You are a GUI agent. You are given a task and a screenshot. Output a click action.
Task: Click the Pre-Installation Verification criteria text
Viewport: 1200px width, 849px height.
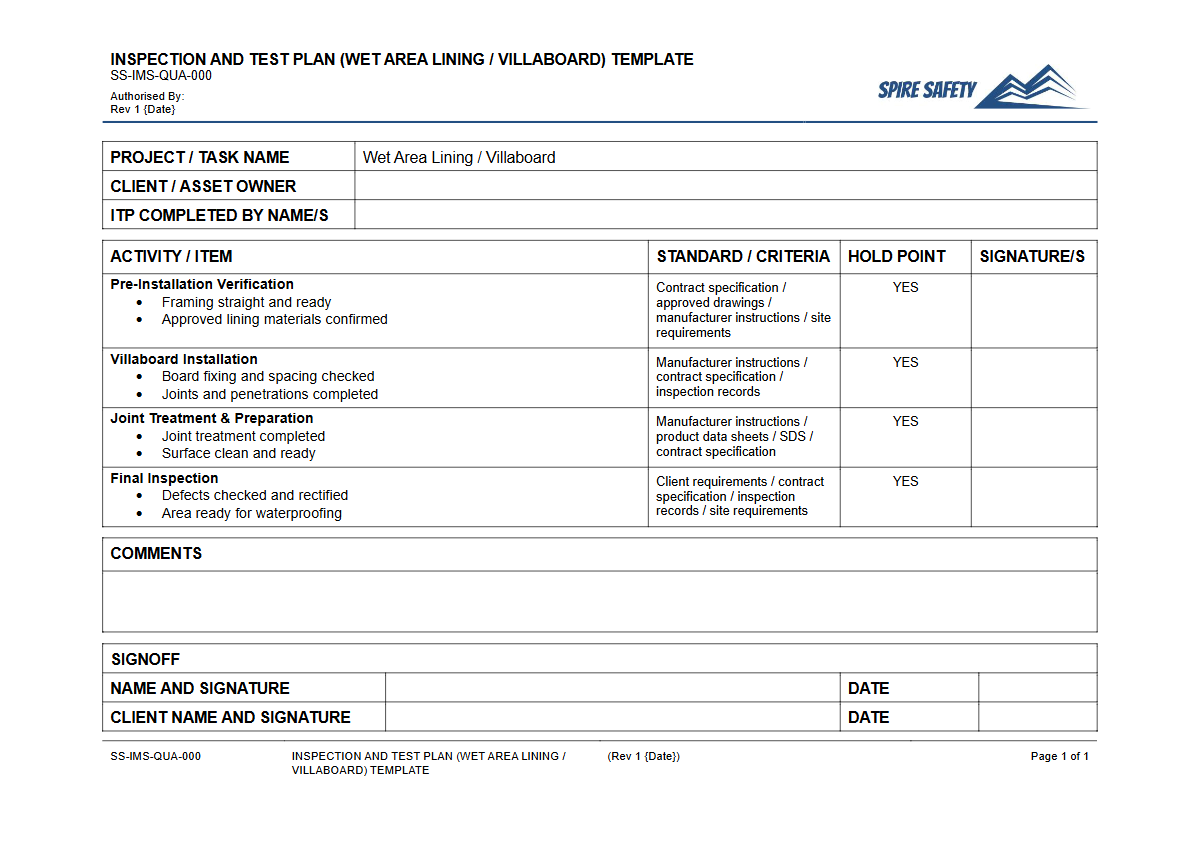point(743,310)
